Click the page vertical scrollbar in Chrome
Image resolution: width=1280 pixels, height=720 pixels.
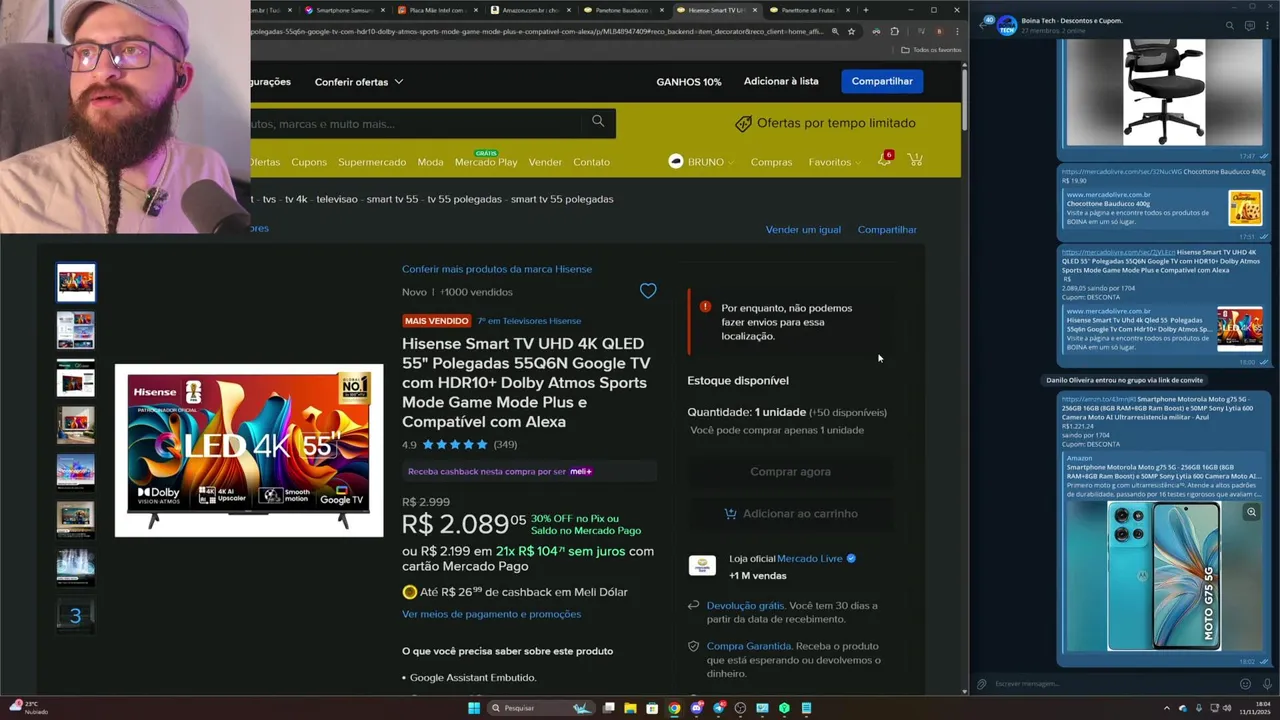click(x=964, y=100)
